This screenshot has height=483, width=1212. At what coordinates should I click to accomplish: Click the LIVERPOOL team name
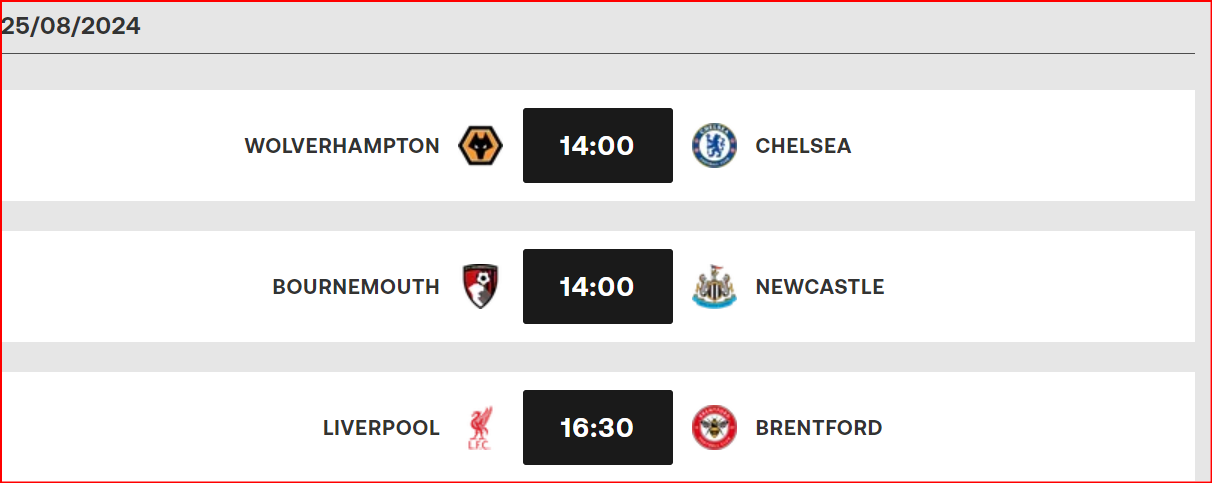(381, 428)
